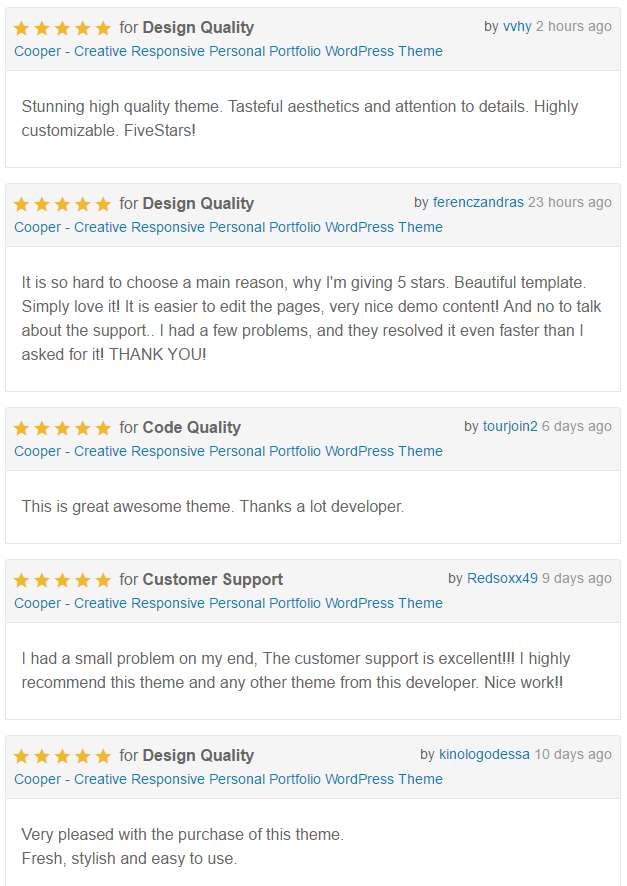
Task: Follow the Cooper theme link under Customer Support
Action: (228, 603)
